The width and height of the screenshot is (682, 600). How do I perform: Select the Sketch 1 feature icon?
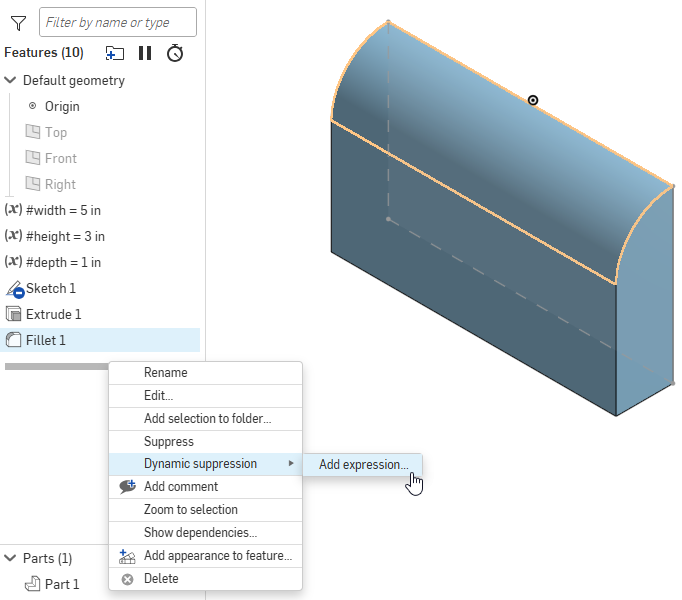(14, 288)
